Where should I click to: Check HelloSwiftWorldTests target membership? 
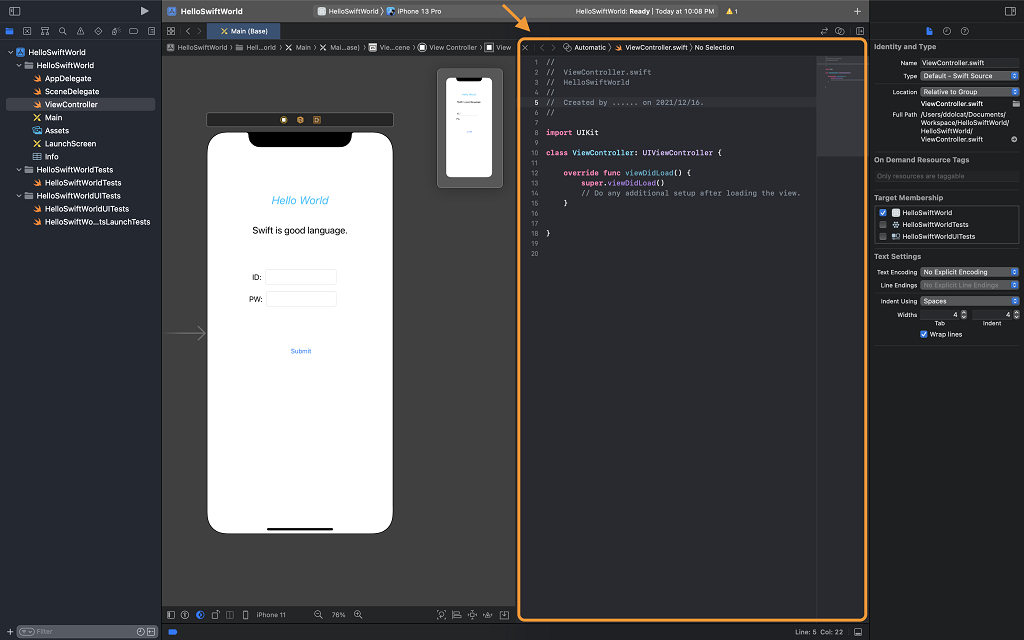(883, 225)
